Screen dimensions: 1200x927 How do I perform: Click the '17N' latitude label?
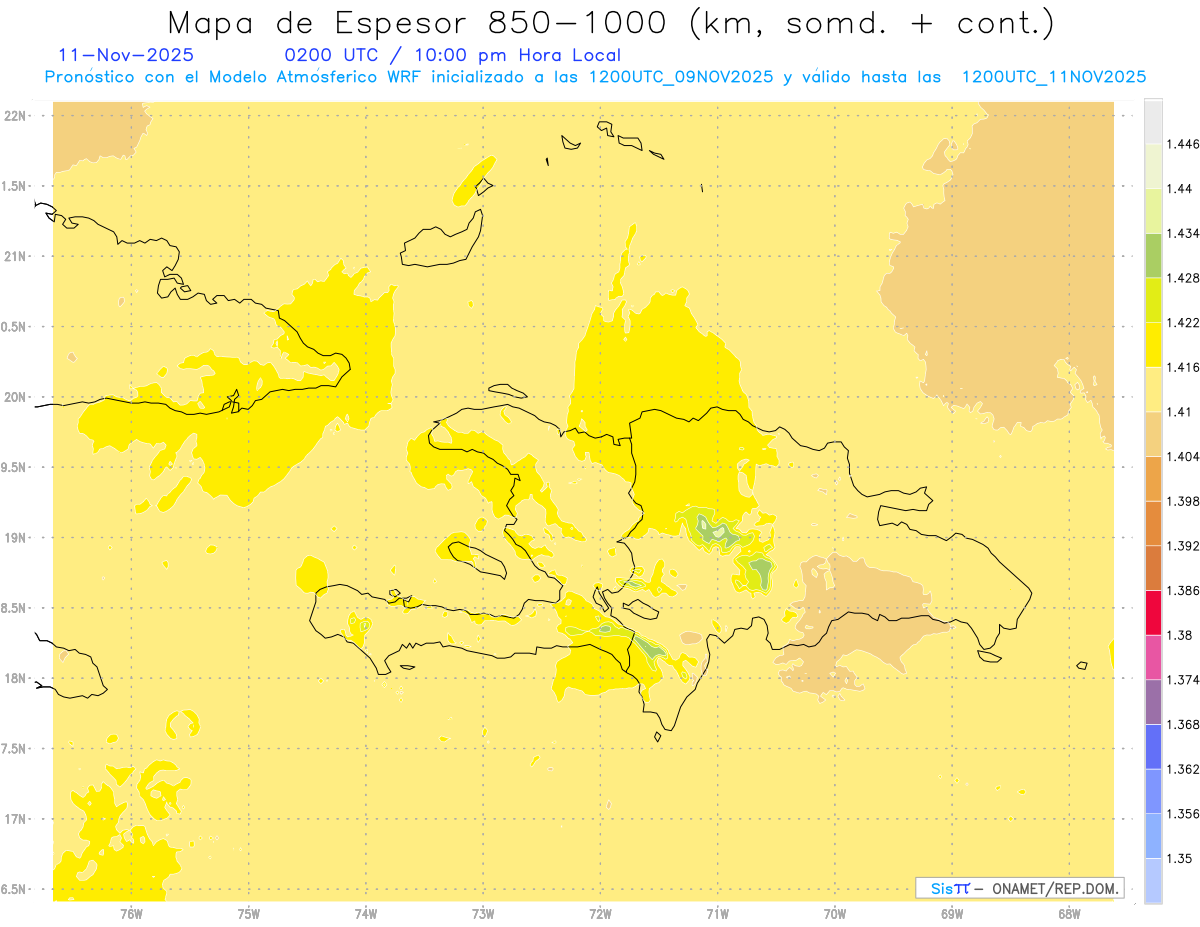[15, 819]
